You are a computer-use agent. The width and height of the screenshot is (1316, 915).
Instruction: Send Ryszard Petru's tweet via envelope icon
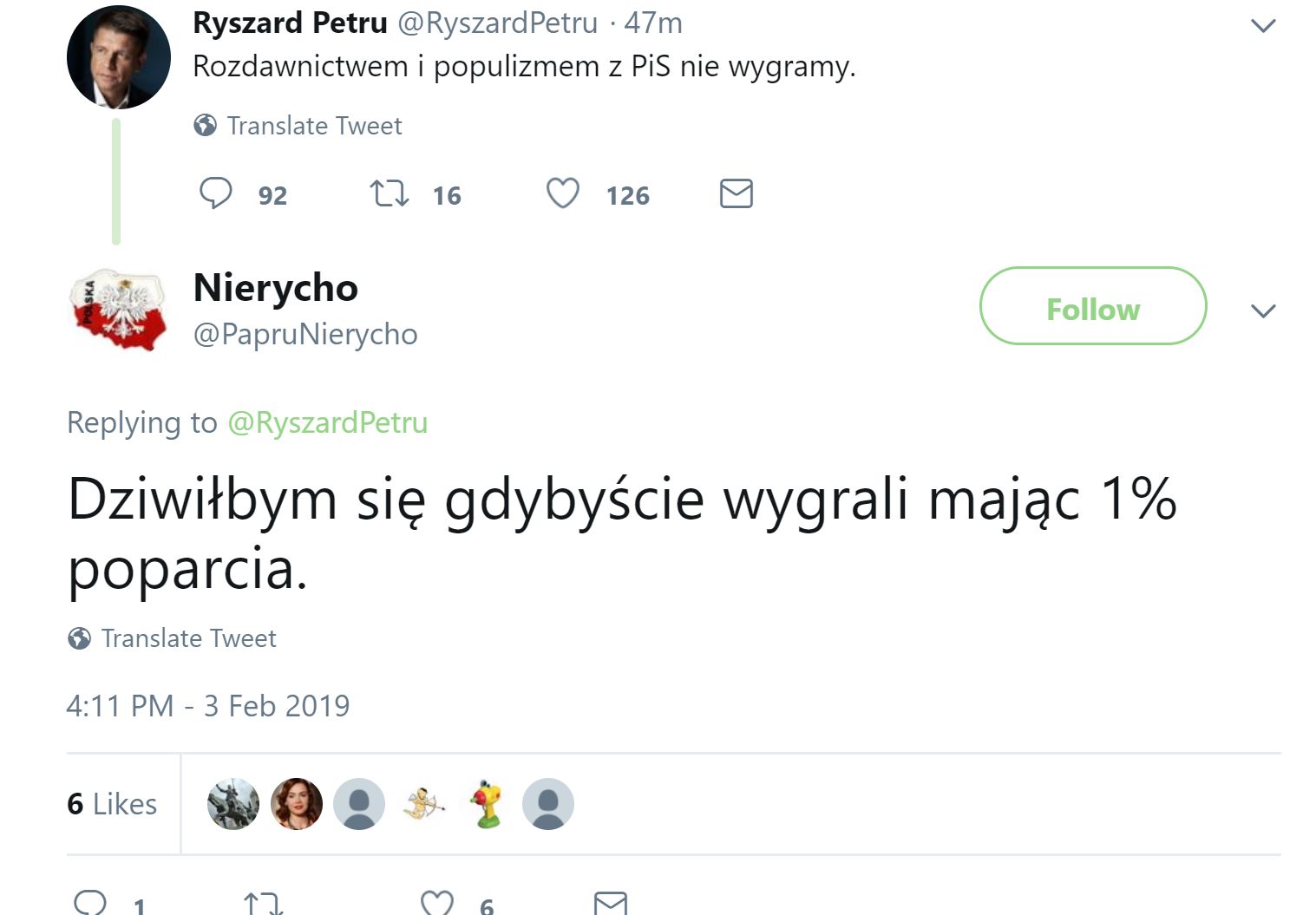point(736,193)
